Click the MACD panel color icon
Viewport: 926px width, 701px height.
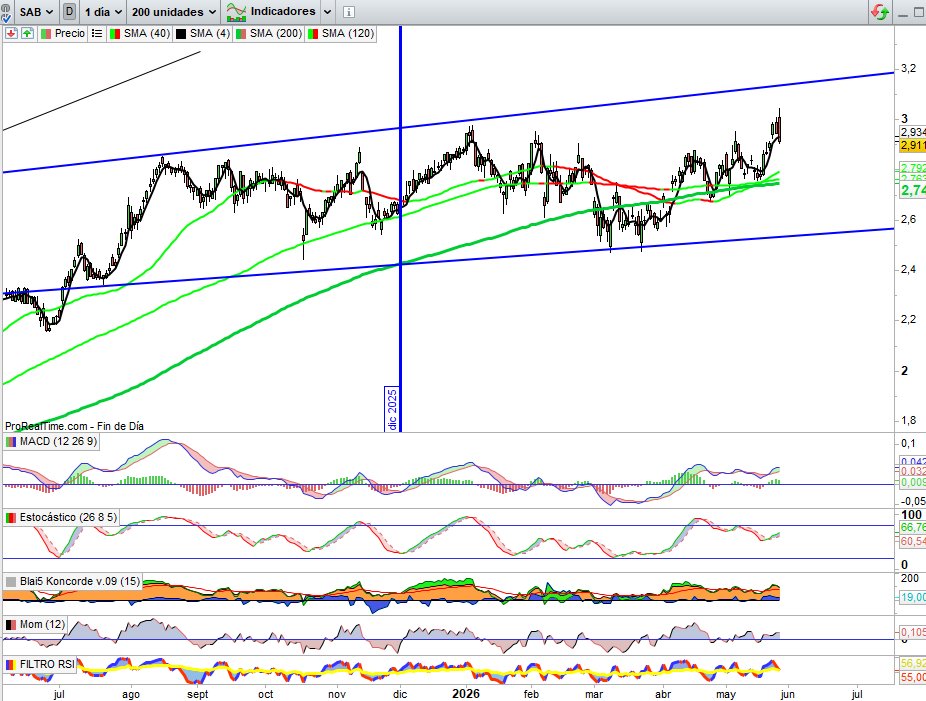click(x=11, y=442)
